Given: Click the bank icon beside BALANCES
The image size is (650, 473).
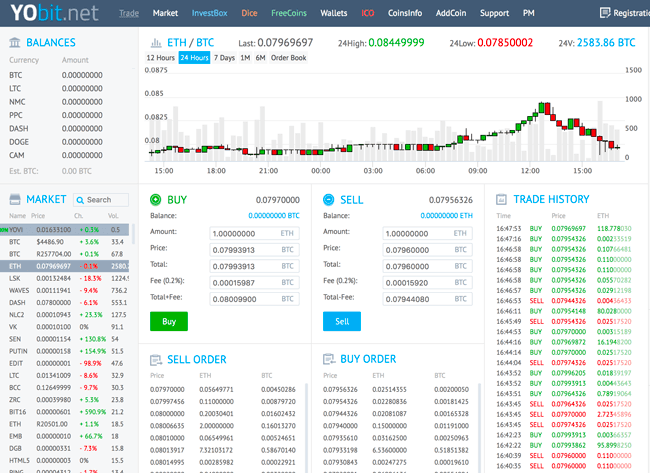Looking at the screenshot, I should [x=15, y=42].
